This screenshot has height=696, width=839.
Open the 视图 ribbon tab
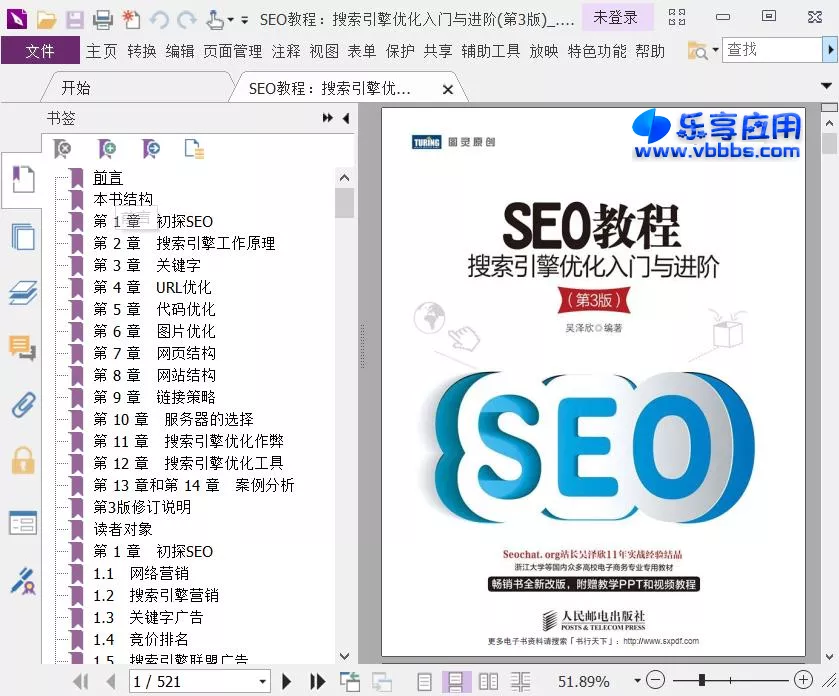click(324, 51)
